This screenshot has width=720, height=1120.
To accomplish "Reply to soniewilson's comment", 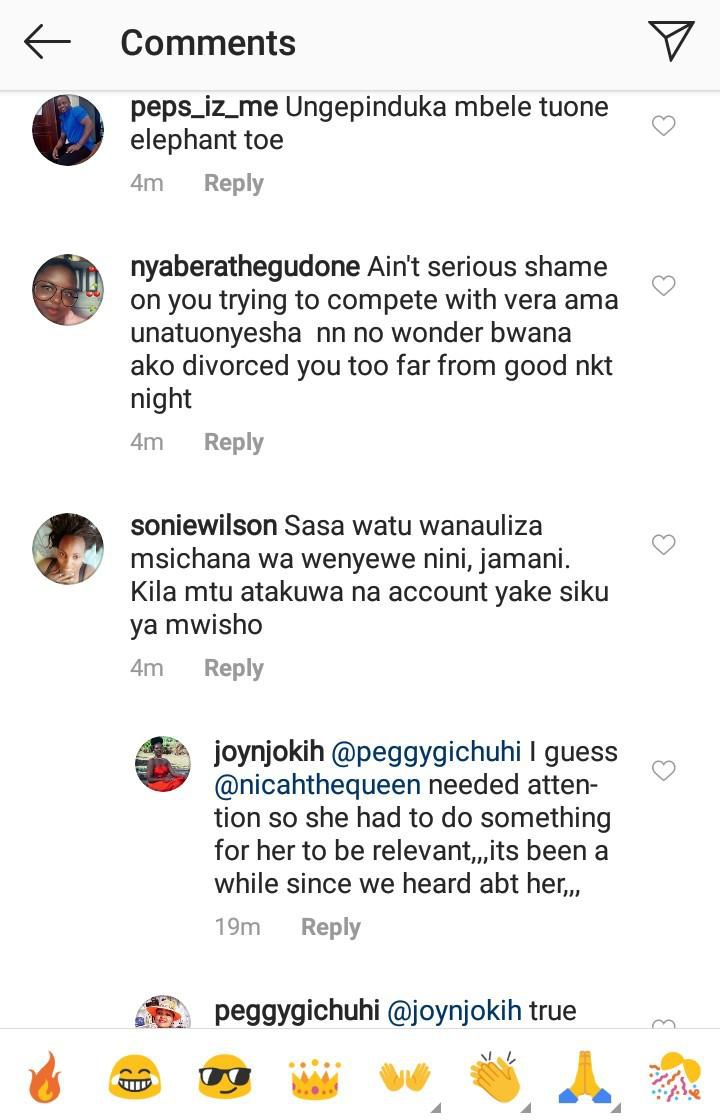I will click(x=234, y=667).
